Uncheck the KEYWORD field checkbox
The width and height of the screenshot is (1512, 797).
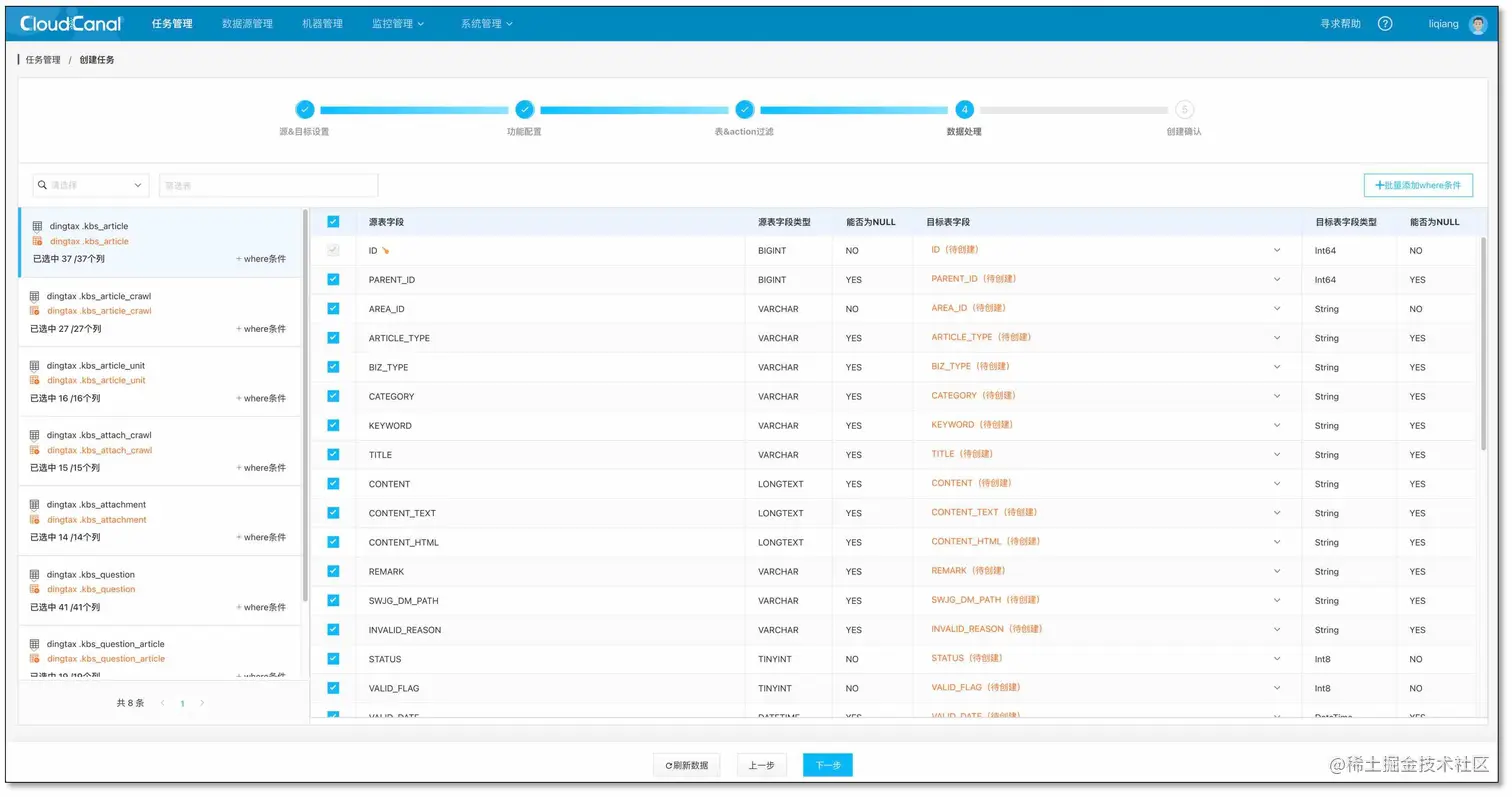(x=333, y=425)
